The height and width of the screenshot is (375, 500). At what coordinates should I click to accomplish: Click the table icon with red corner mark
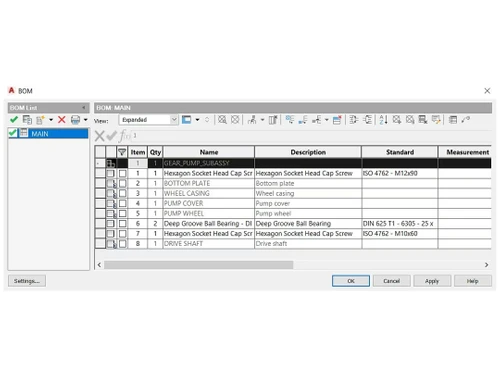337,120
